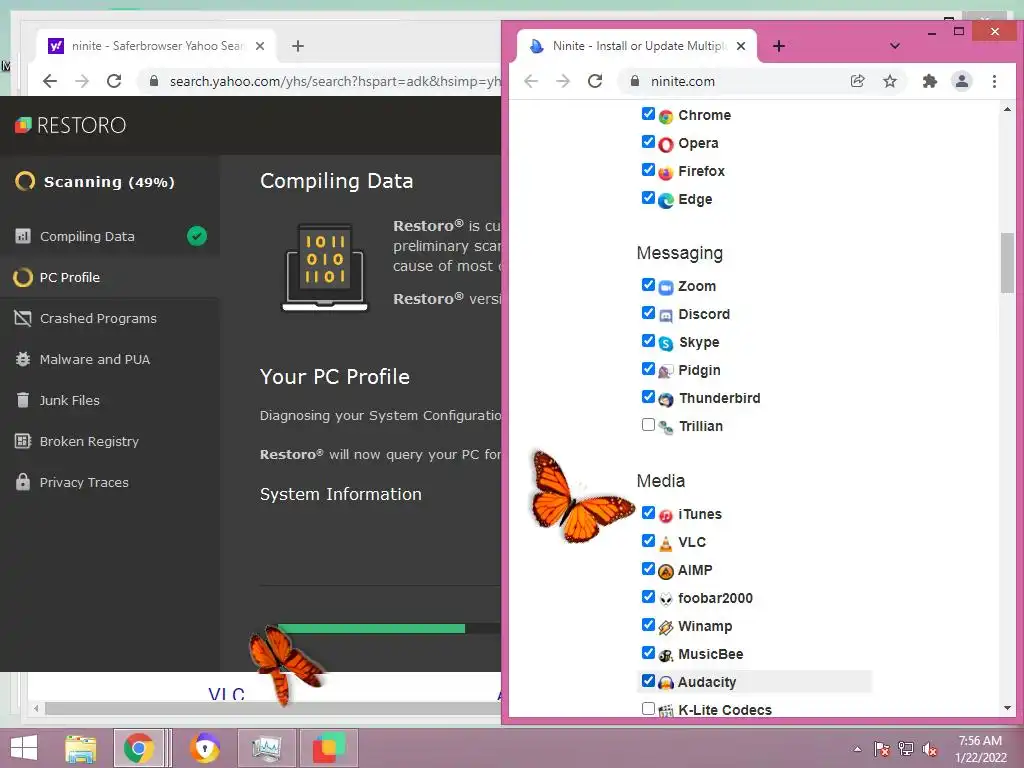Go back in the Yahoo search window
Image resolution: width=1024 pixels, height=768 pixels.
(x=50, y=81)
